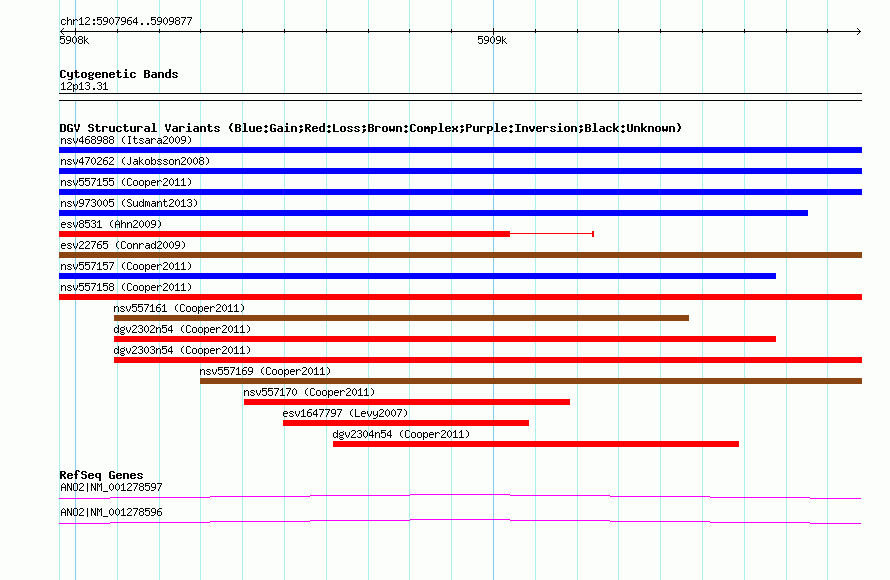This screenshot has height=580, width=890.
Task: Click the nsv973005 (Sudmant2013) label
Action: (129, 203)
